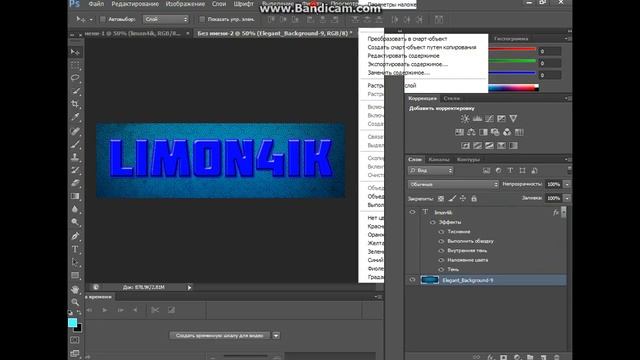Hide the Тень effect
Image resolution: width=640 pixels, height=360 pixels.
point(441,269)
